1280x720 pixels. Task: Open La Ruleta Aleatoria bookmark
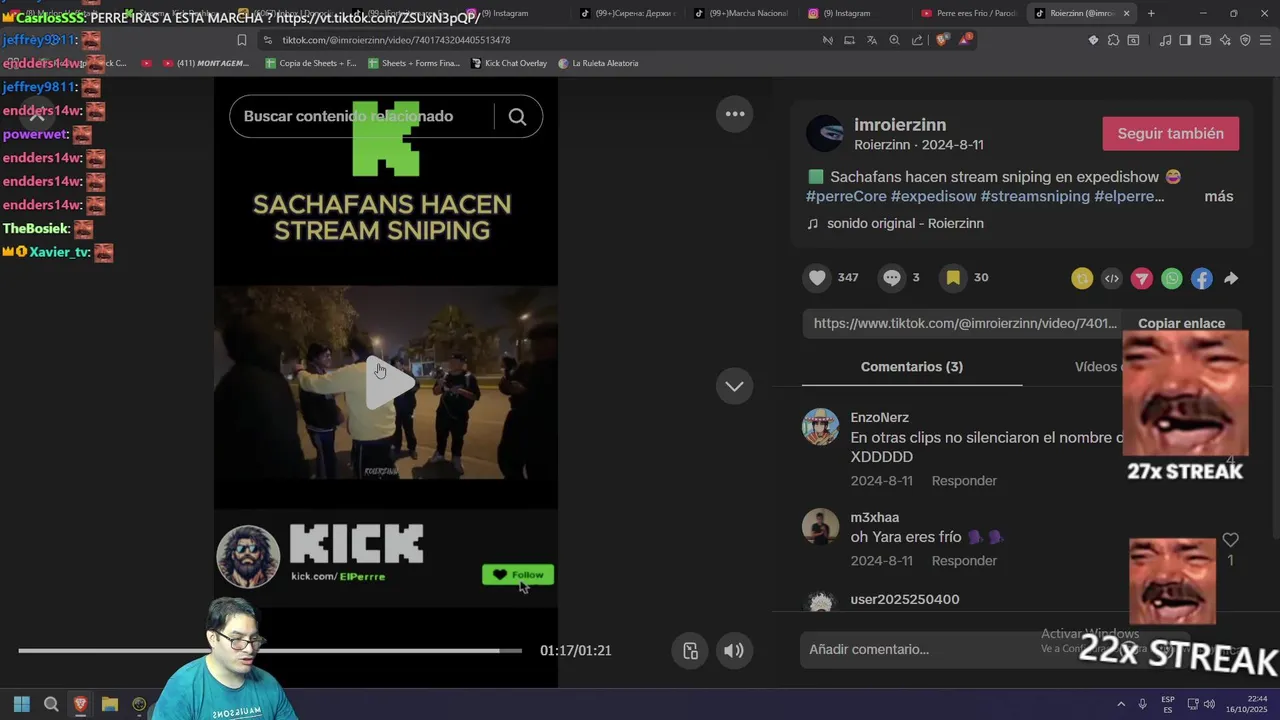click(598, 63)
